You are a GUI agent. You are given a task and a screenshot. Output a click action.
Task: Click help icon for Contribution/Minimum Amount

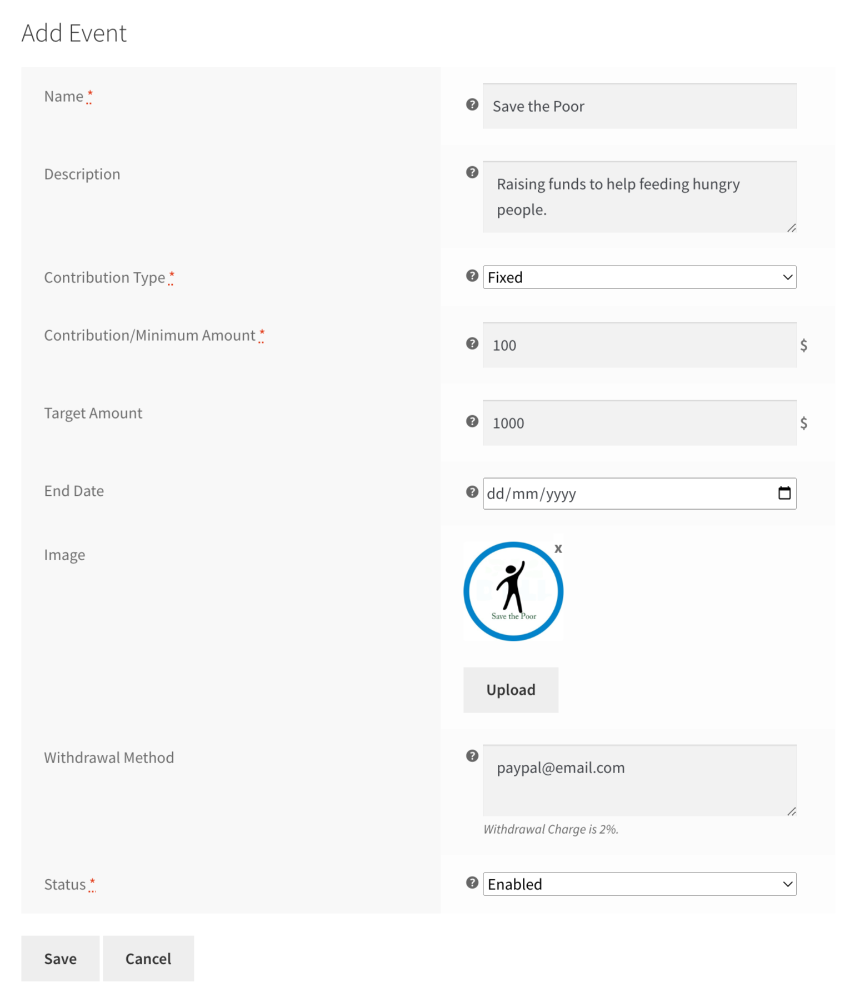(x=472, y=343)
